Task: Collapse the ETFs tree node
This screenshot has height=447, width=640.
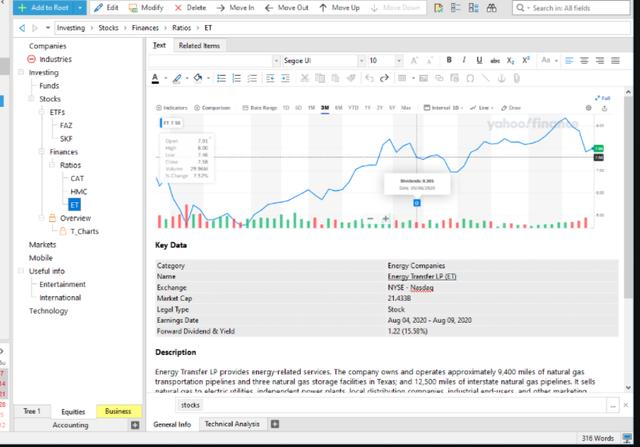Action: click(41, 112)
